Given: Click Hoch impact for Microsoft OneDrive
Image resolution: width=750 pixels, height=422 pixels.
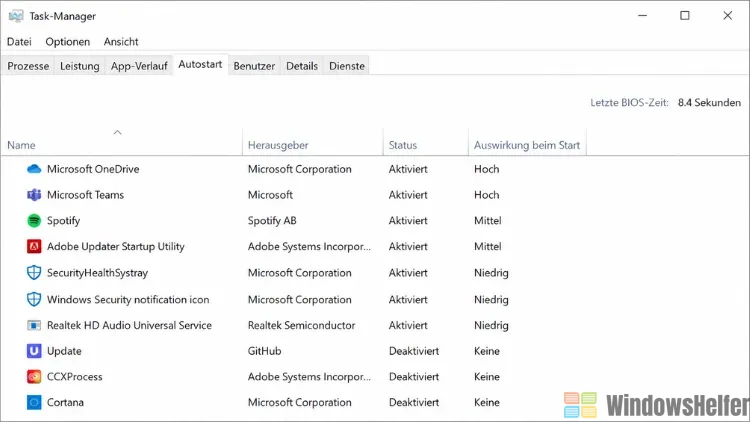Looking at the screenshot, I should (x=486, y=169).
